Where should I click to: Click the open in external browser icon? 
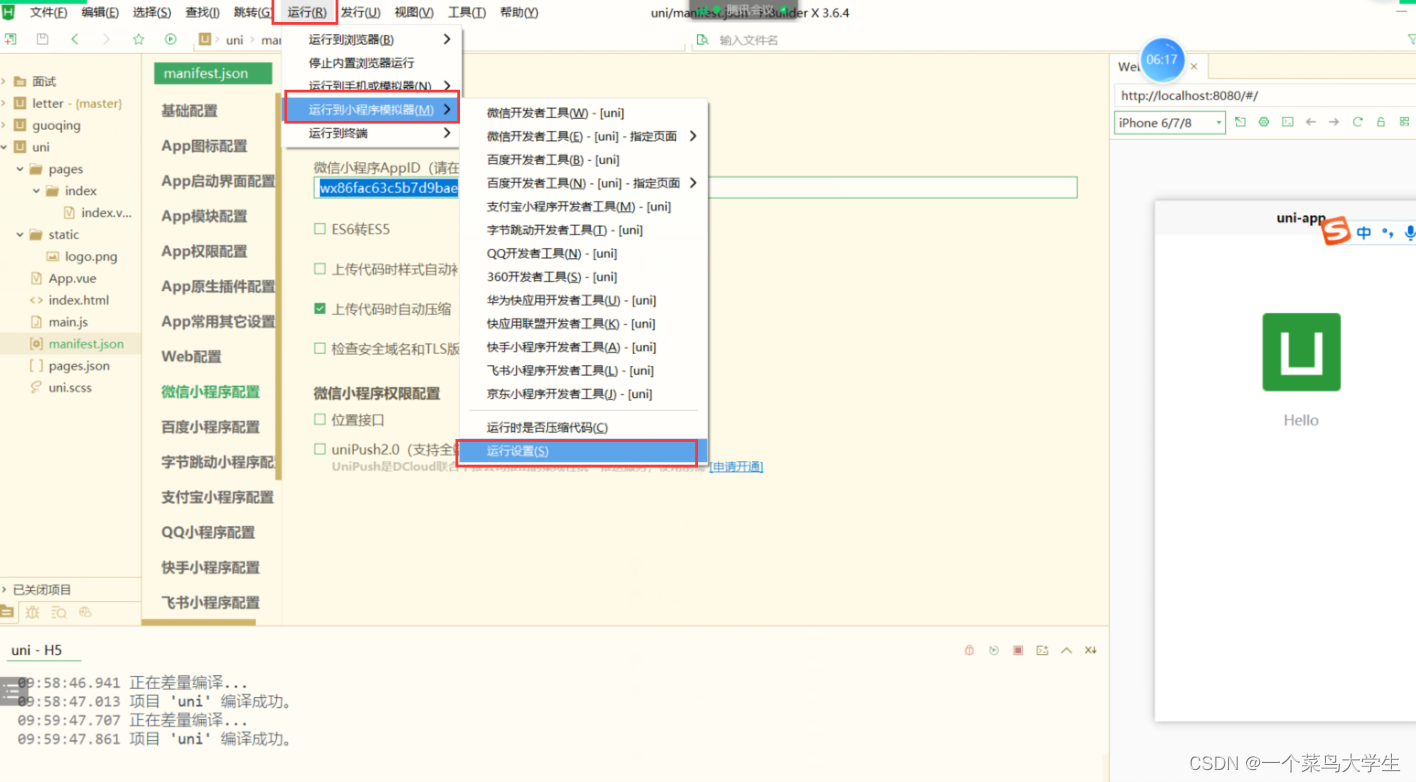click(1240, 122)
